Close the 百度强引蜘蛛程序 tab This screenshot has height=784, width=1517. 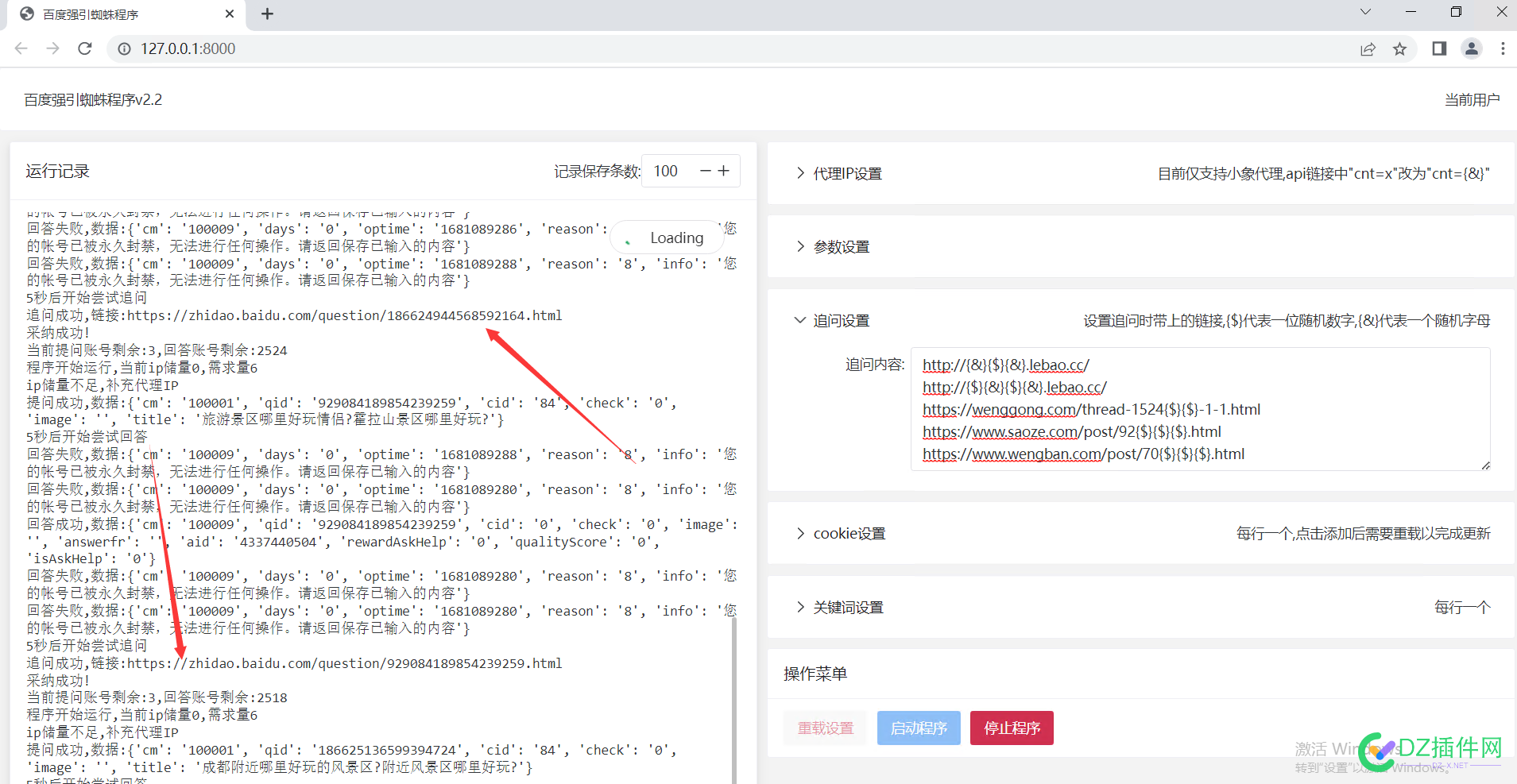pos(230,14)
